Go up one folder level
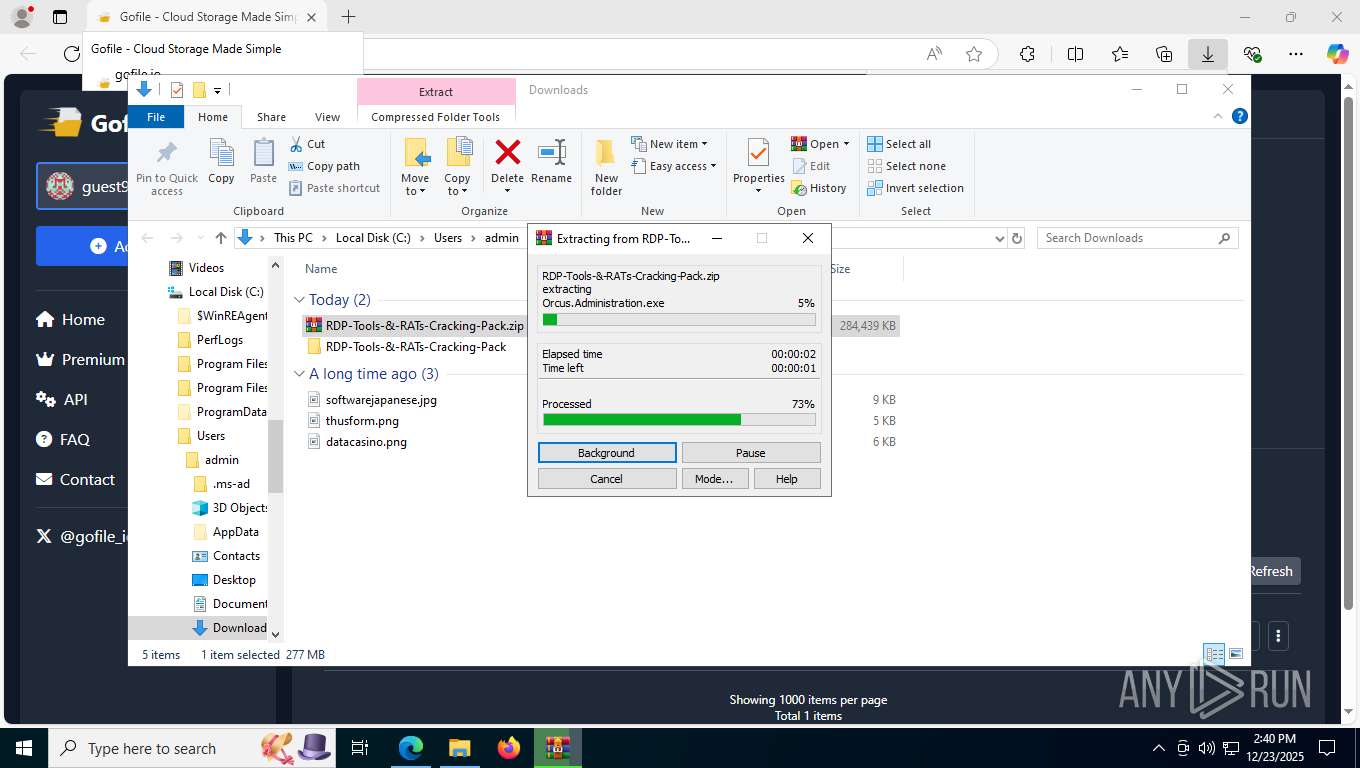Screen dimensions: 1360x768 [221, 238]
